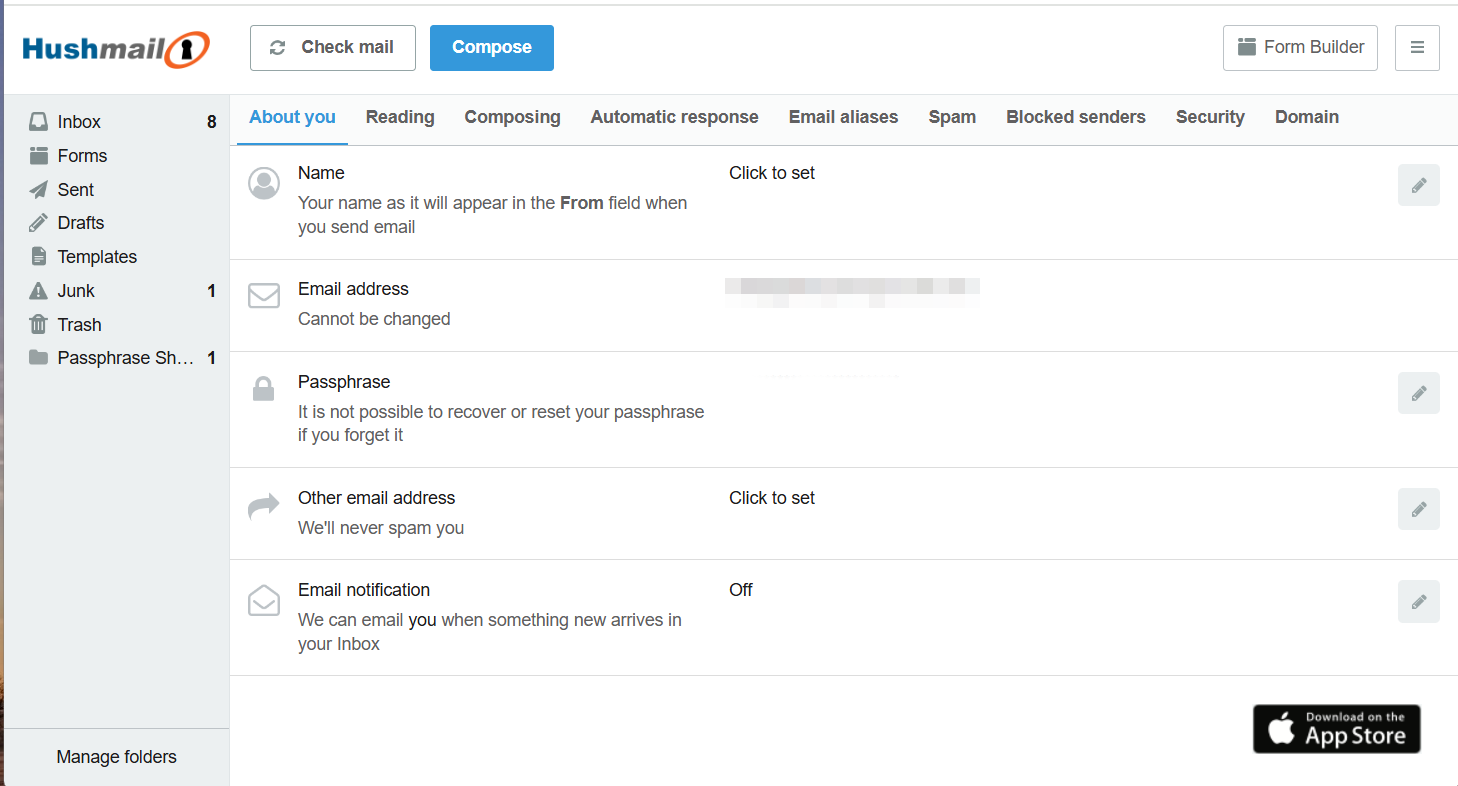Click 'Click to set' beside Other email address
This screenshot has height=786, width=1458.
[772, 498]
